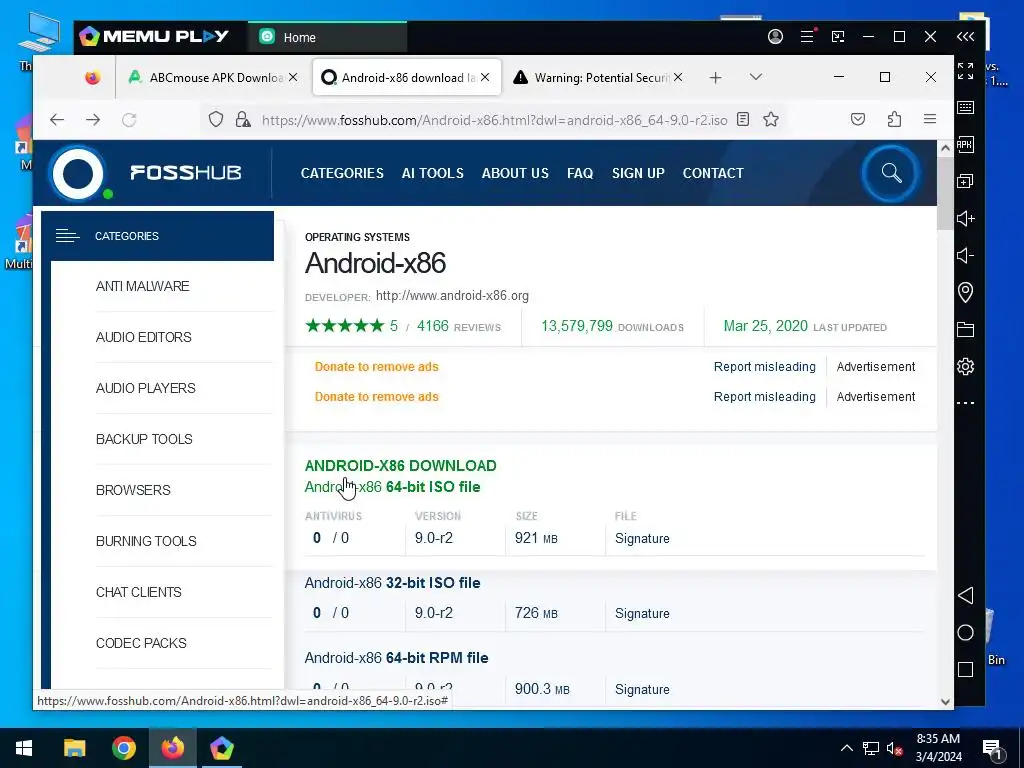
Task: Open Firefox extensions puzzle icon
Action: 894,120
